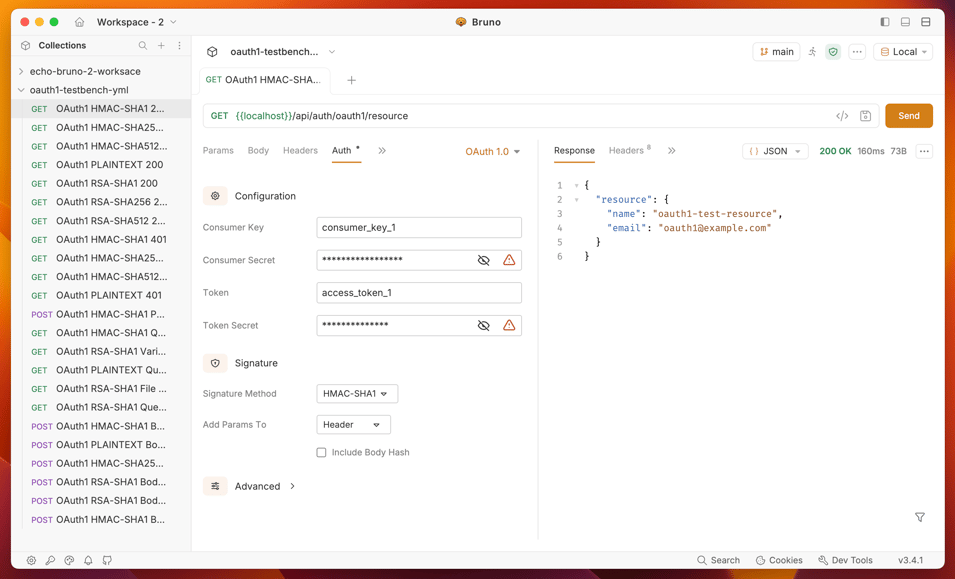The image size is (955, 579).
Task: Click the key icon in the status bar
Action: pyautogui.click(x=50, y=560)
